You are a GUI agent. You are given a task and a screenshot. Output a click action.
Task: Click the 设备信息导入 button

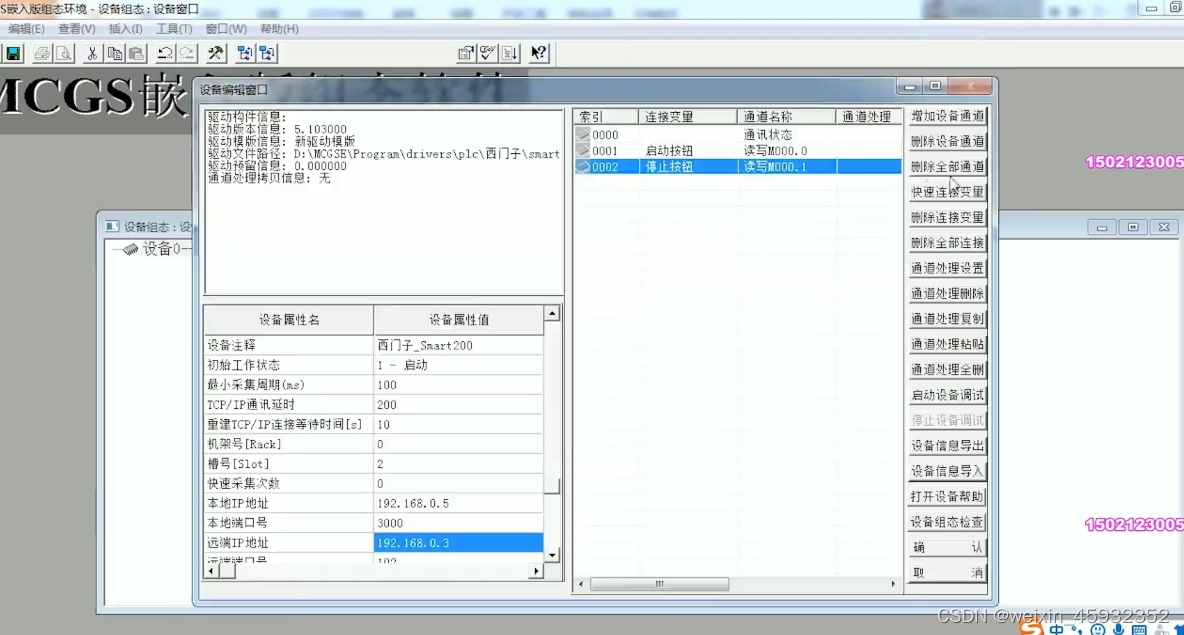(947, 471)
